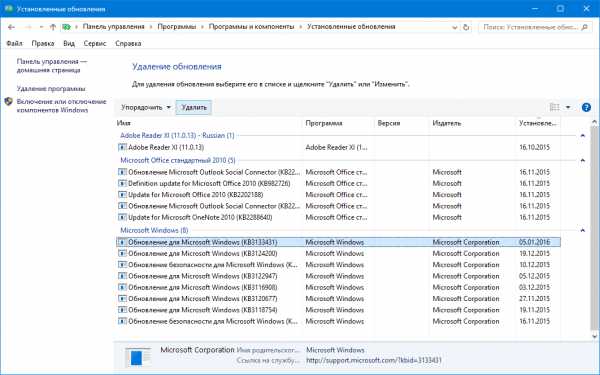
Task: Open view options dropdown arrow
Action: [568, 108]
